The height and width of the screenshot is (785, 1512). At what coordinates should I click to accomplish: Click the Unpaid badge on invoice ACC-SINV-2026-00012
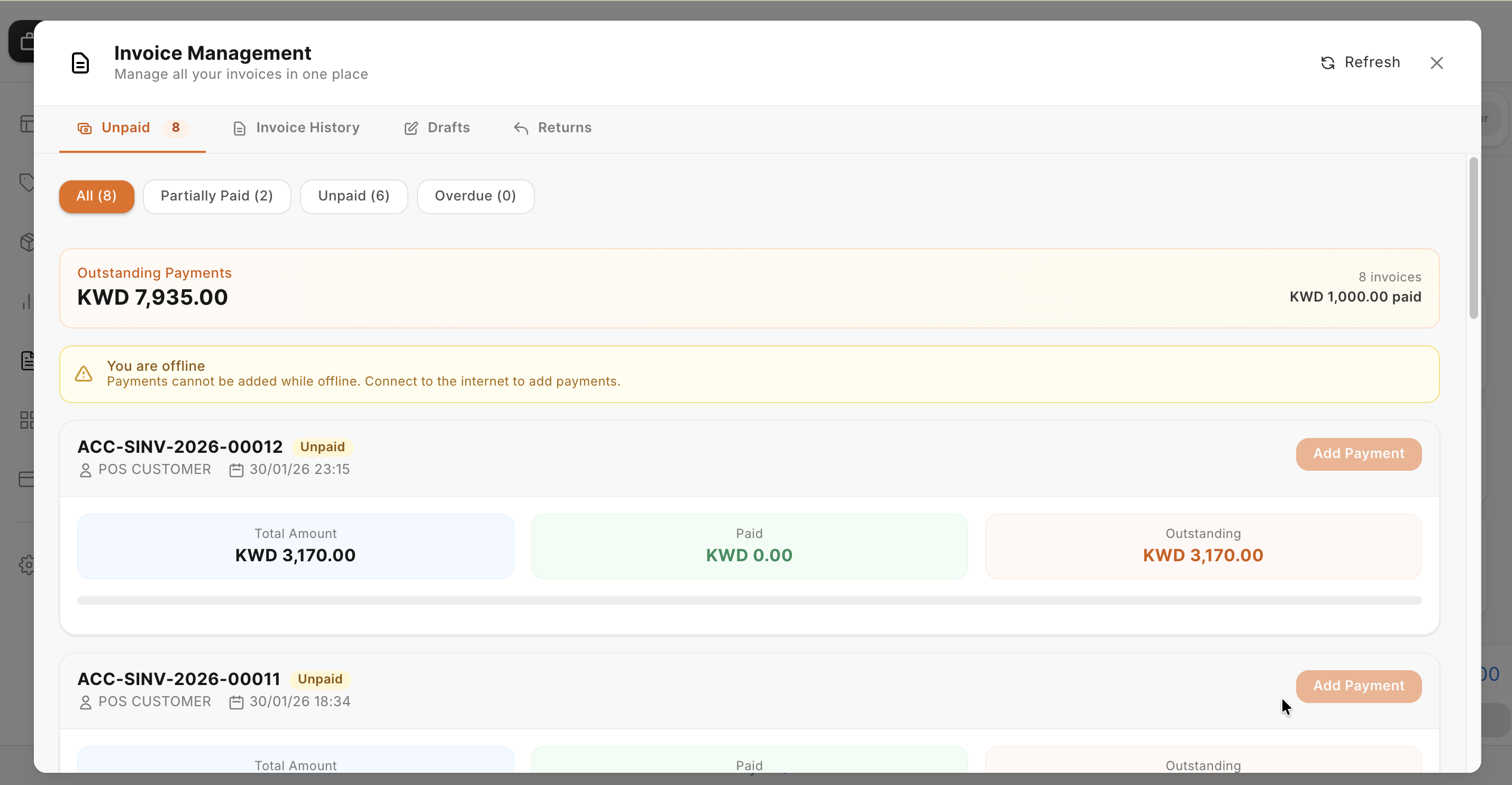(323, 447)
